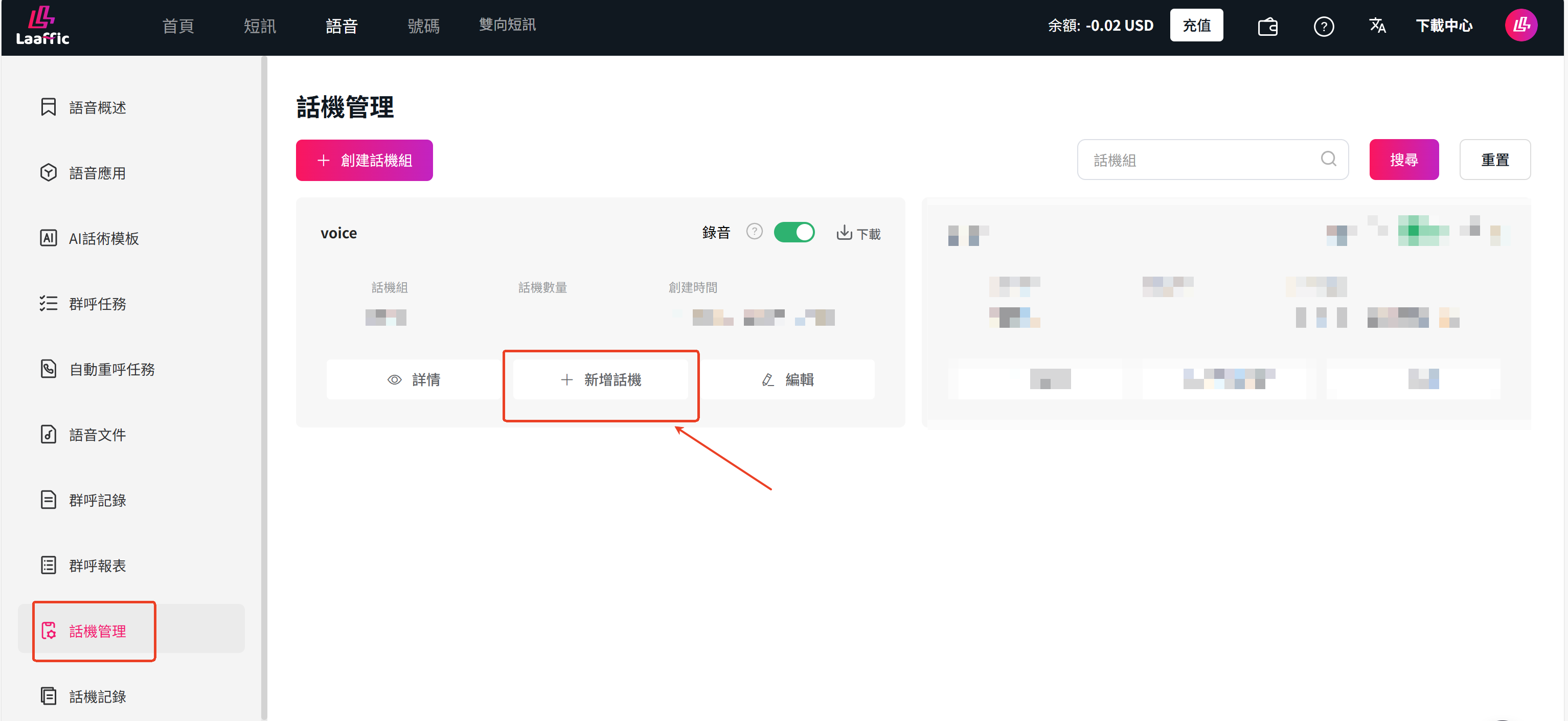The width and height of the screenshot is (1568, 721).
Task: Click the Laaffic logo
Action: point(42,26)
